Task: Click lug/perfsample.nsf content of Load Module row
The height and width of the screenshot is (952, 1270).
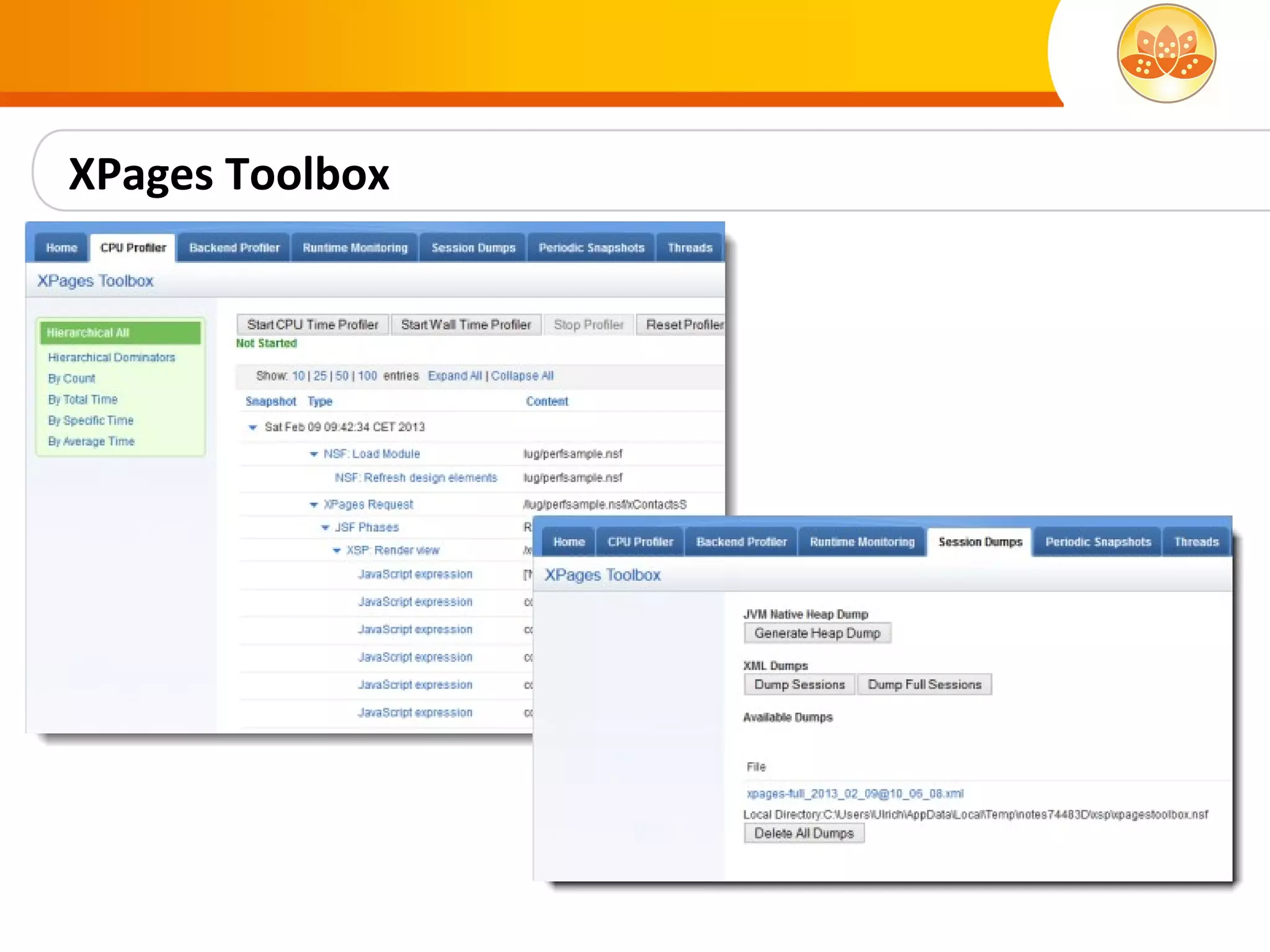Action: click(x=573, y=454)
